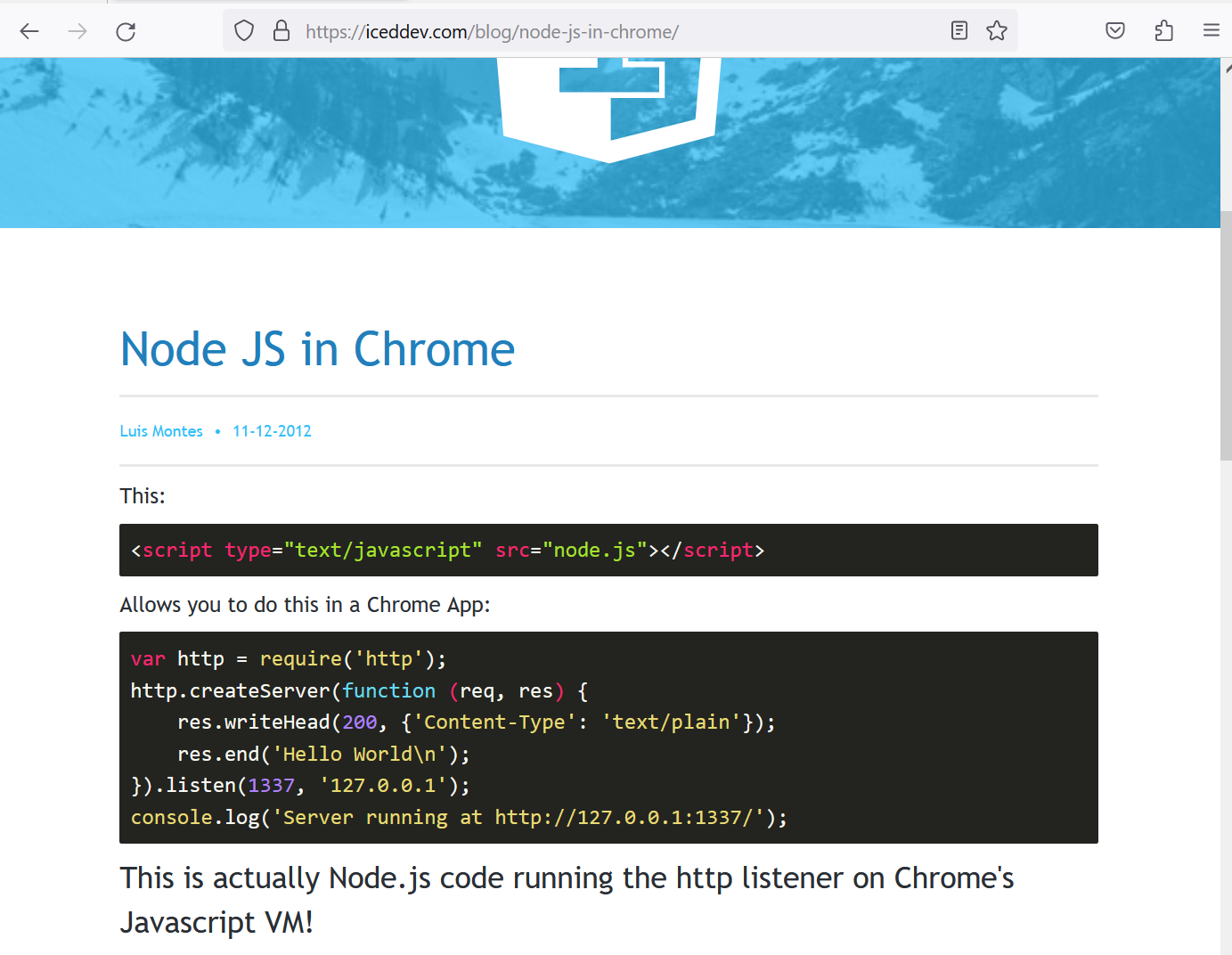1232x955 pixels.
Task: Save the page to Pocket
Action: pos(1114,31)
